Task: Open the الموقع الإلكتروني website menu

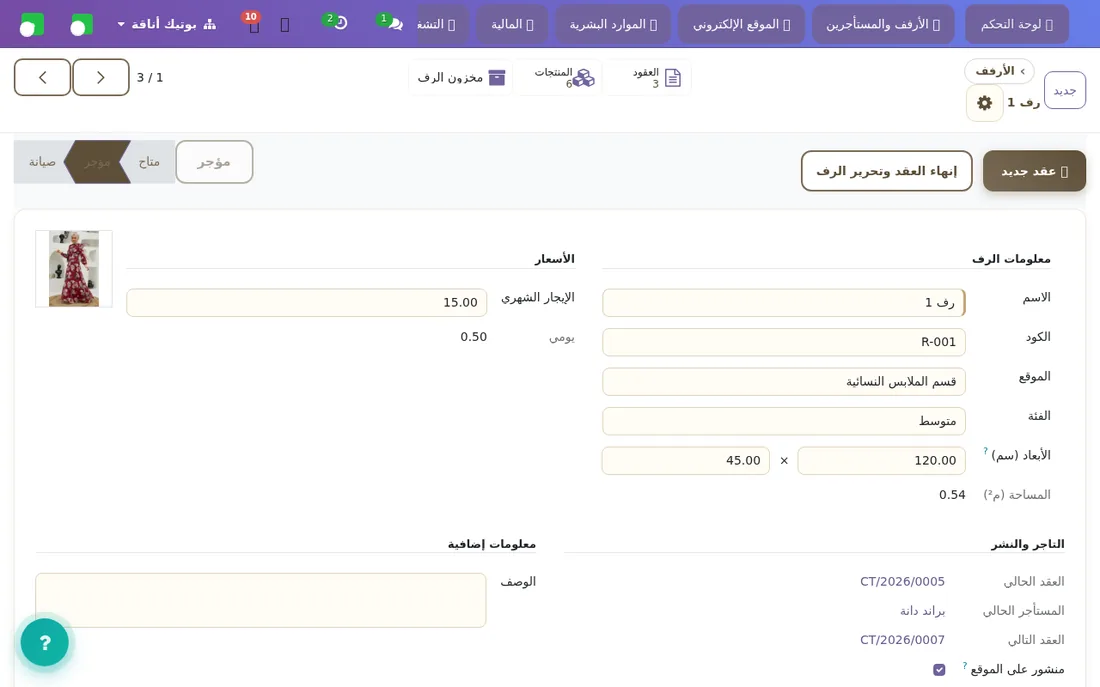Action: click(x=742, y=24)
